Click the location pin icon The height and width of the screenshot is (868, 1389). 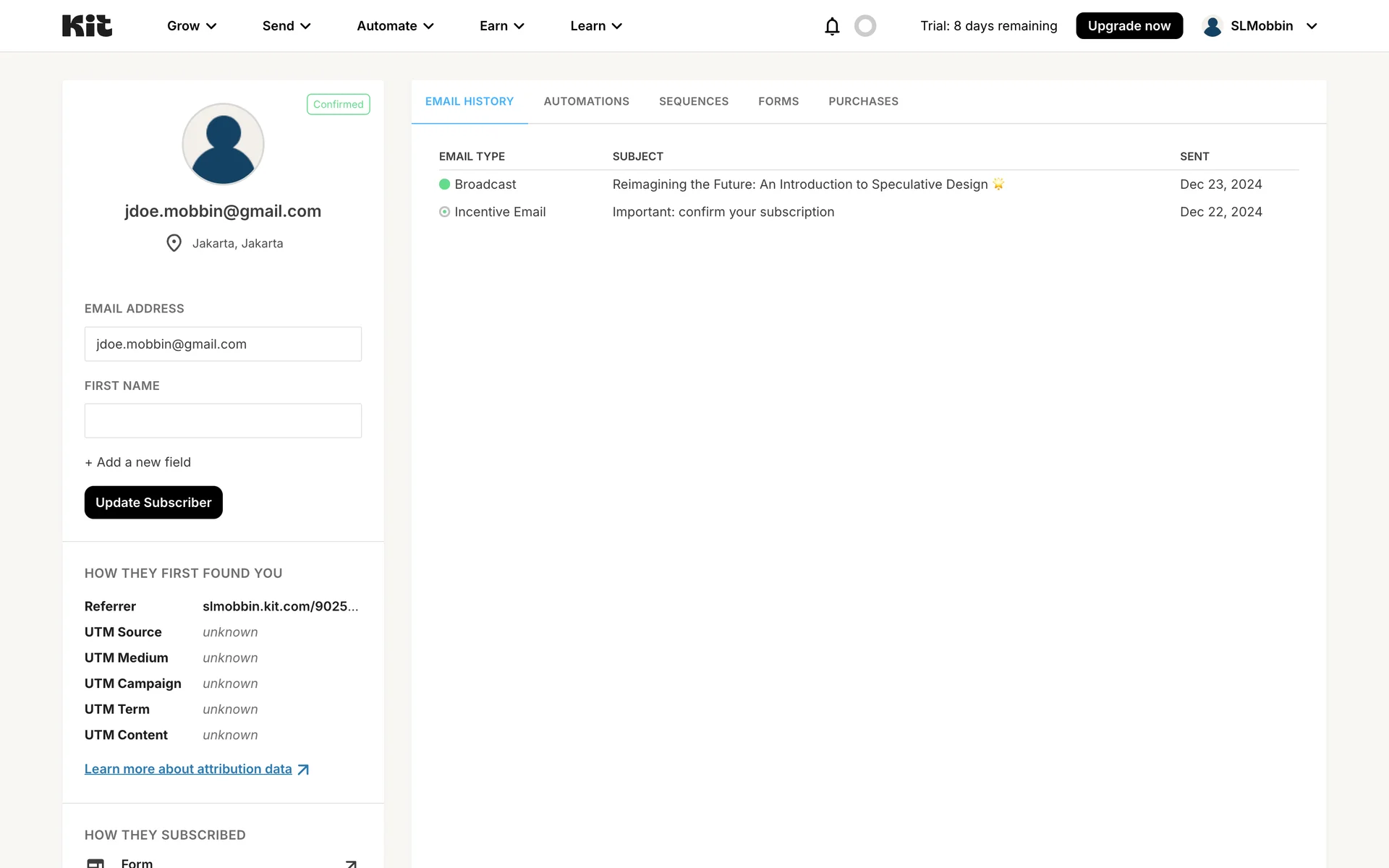(174, 243)
